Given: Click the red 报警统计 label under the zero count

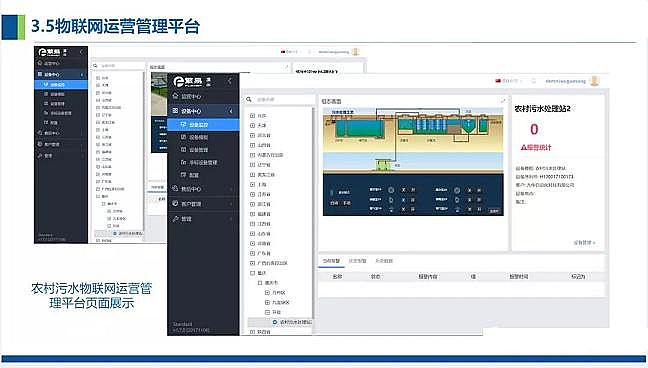Looking at the screenshot, I should click(536, 147).
